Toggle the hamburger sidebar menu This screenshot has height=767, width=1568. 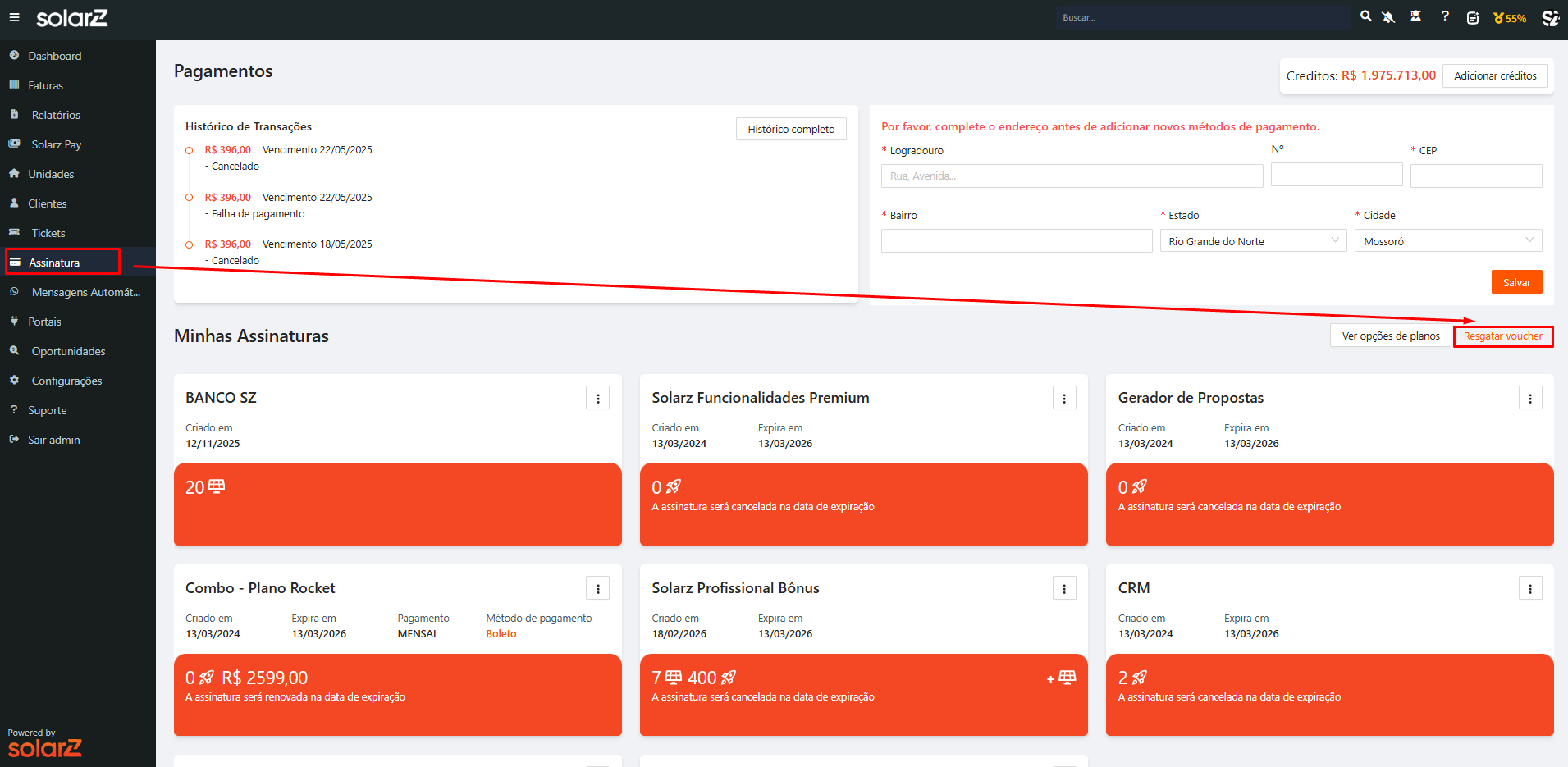[x=14, y=17]
